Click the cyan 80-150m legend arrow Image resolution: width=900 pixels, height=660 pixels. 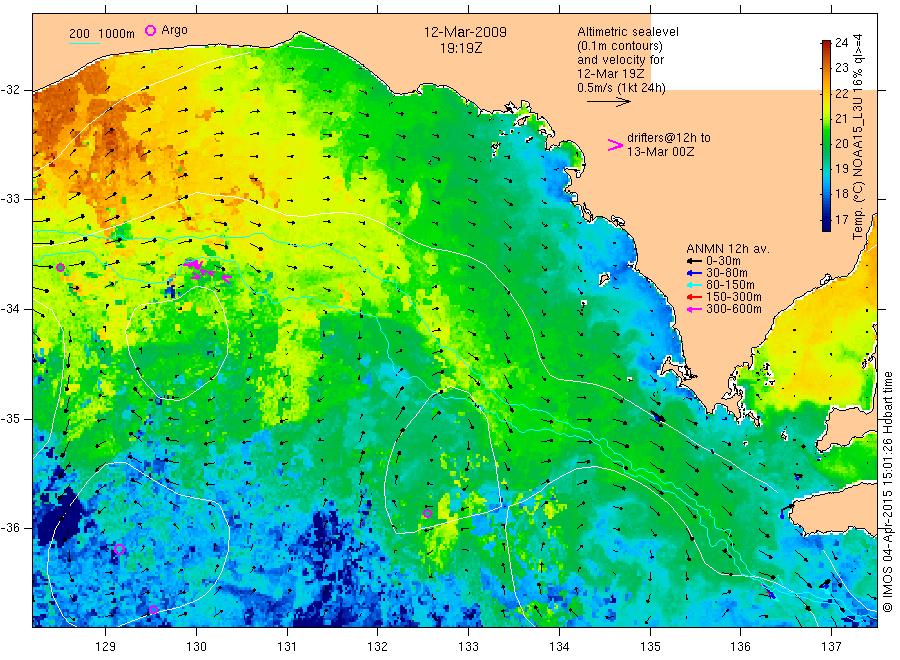click(695, 285)
